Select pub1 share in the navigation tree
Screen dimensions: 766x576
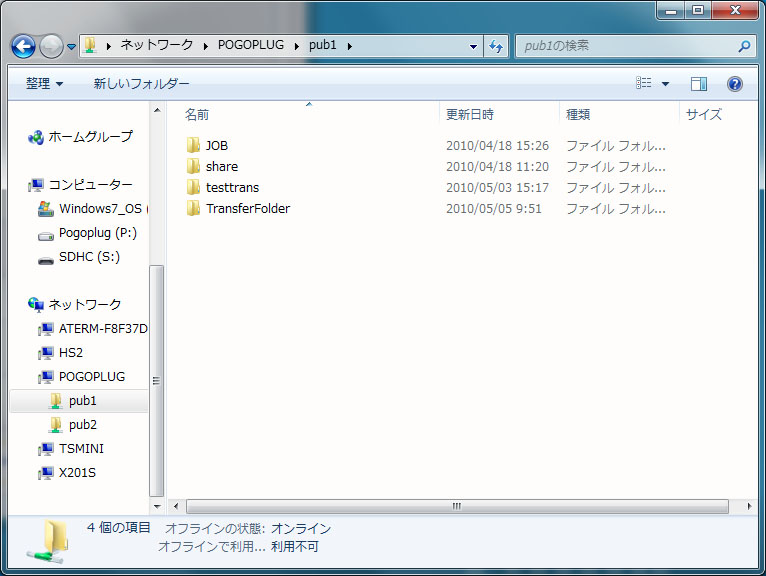pos(83,401)
